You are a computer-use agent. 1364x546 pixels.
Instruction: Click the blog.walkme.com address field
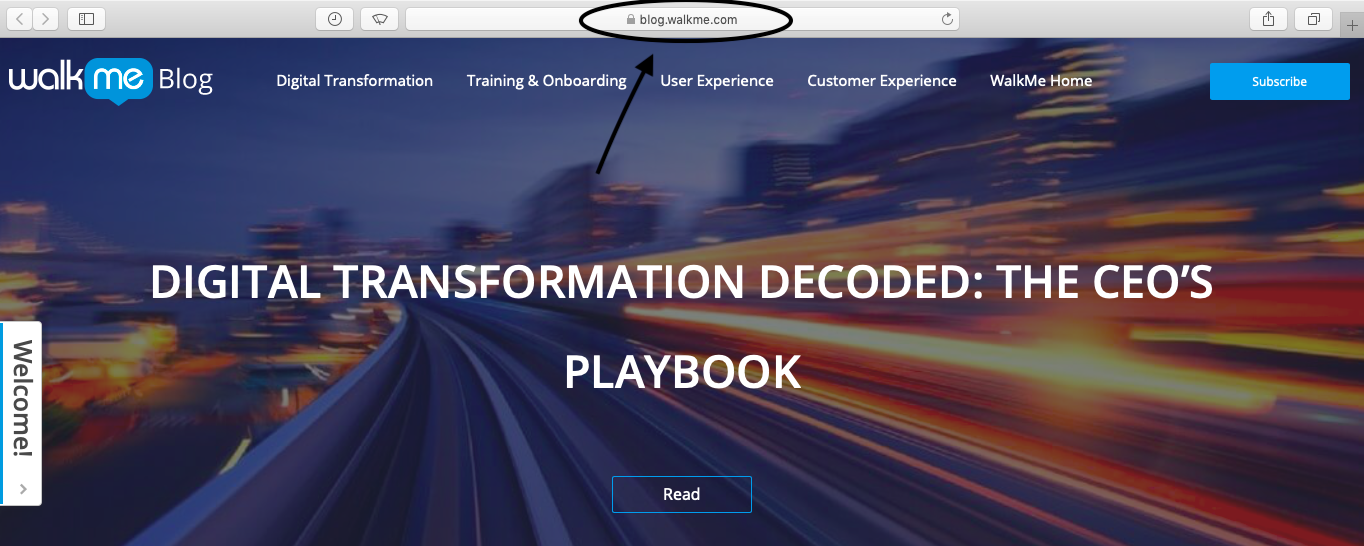click(682, 19)
